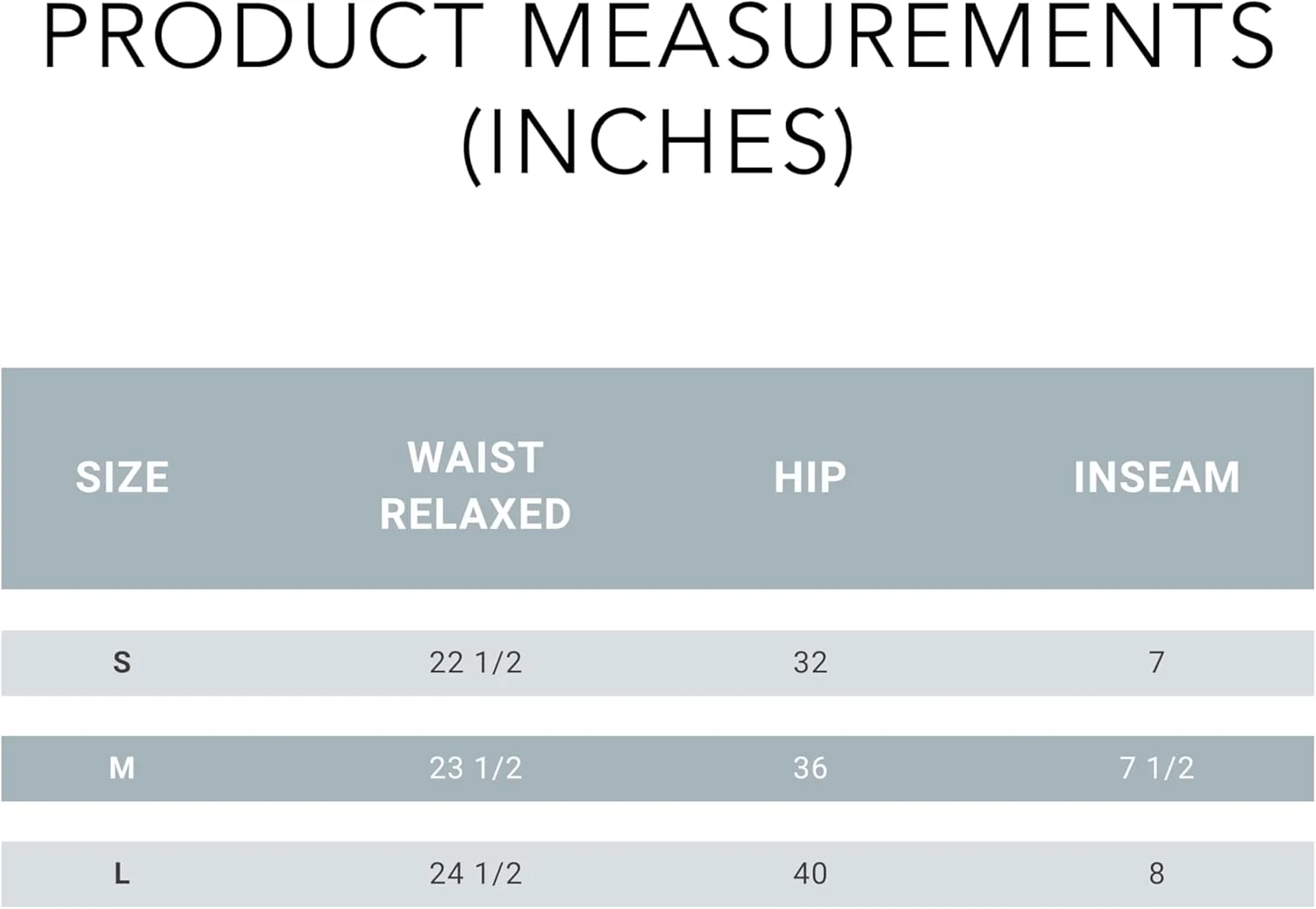Select the HIP column header
Screen dimensions: 1316x909
[810, 477]
